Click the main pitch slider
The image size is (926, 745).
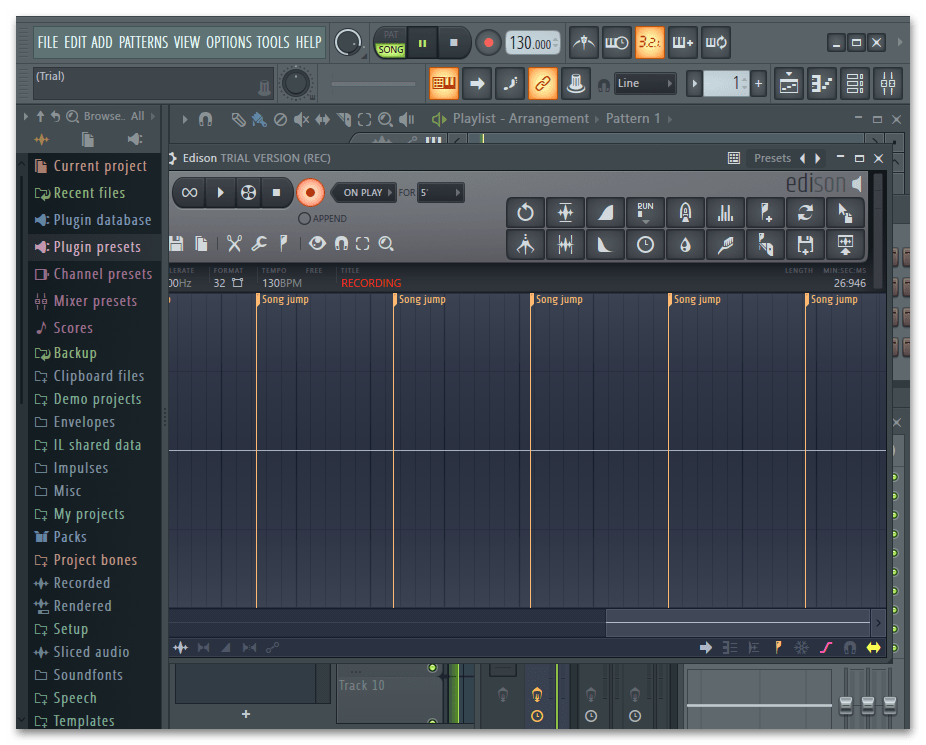(373, 84)
